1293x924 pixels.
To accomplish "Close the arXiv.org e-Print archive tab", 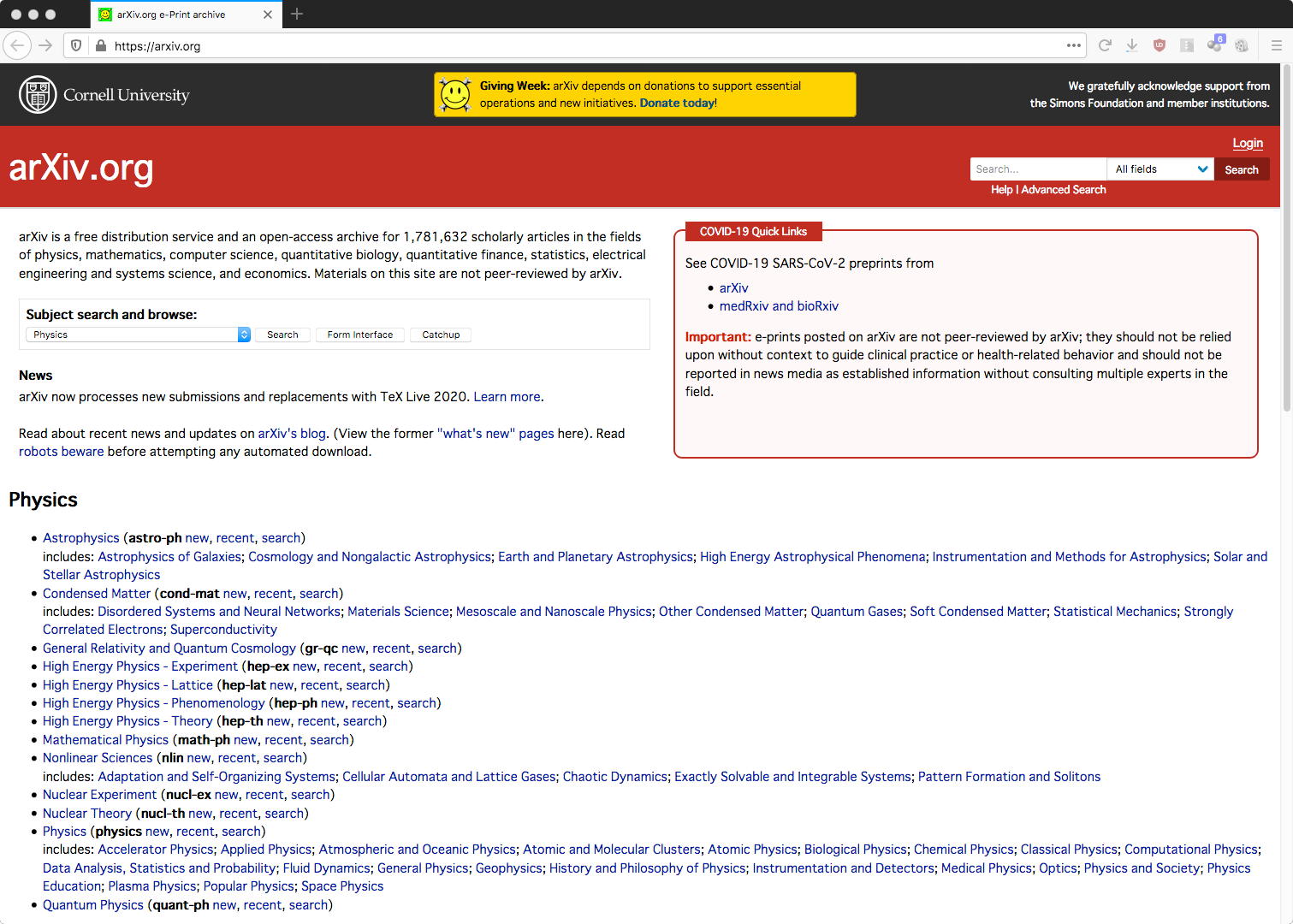I will coord(268,15).
